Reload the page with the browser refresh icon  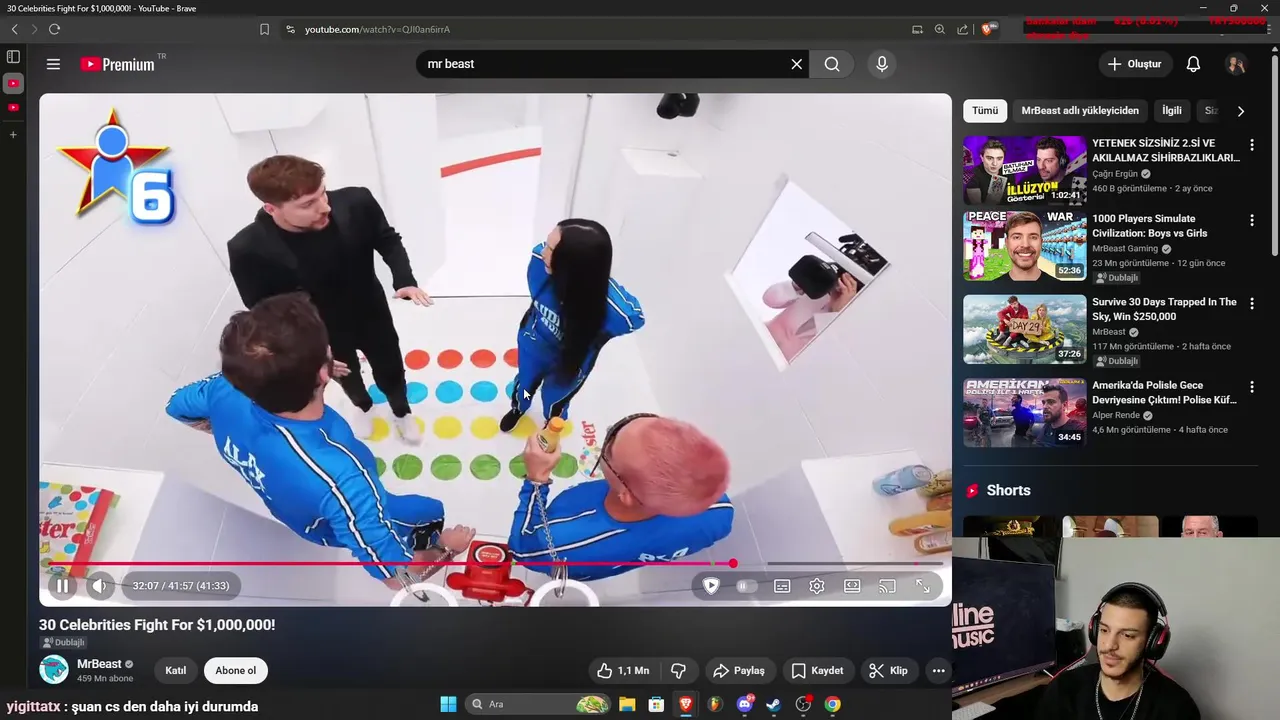[x=54, y=29]
